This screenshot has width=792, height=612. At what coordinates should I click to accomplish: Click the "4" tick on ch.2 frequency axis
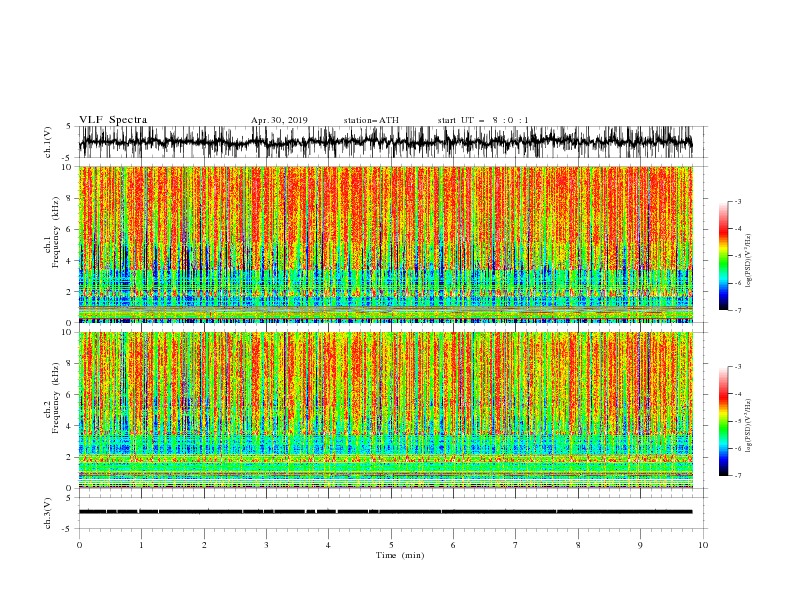(70, 426)
